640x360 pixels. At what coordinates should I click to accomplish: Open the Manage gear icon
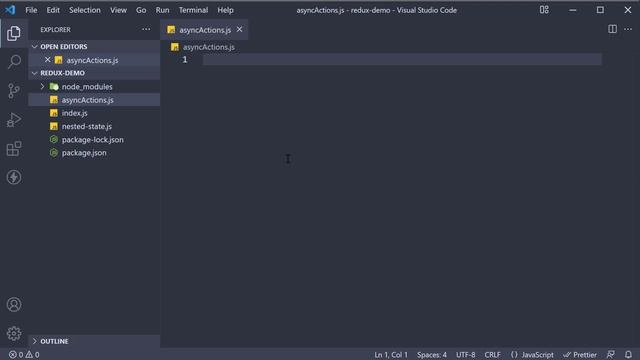coord(13,333)
